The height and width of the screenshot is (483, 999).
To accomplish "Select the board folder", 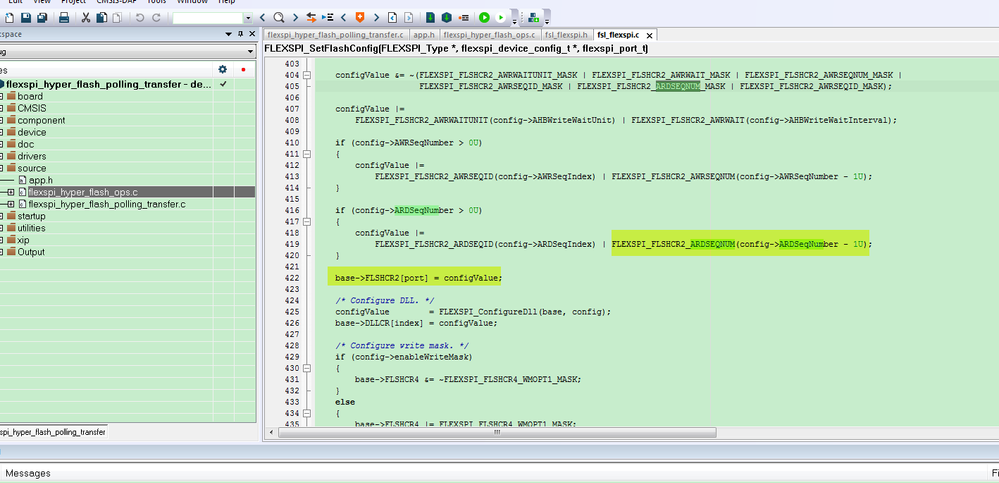I will click(x=30, y=96).
